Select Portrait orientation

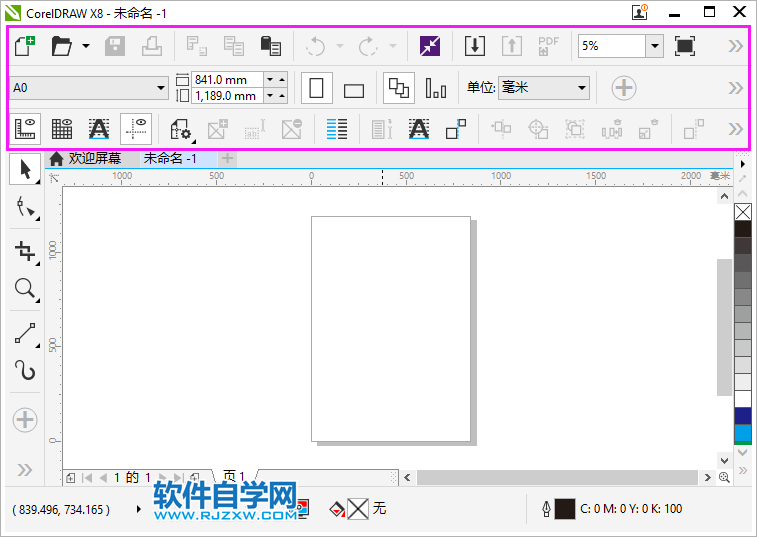click(317, 88)
